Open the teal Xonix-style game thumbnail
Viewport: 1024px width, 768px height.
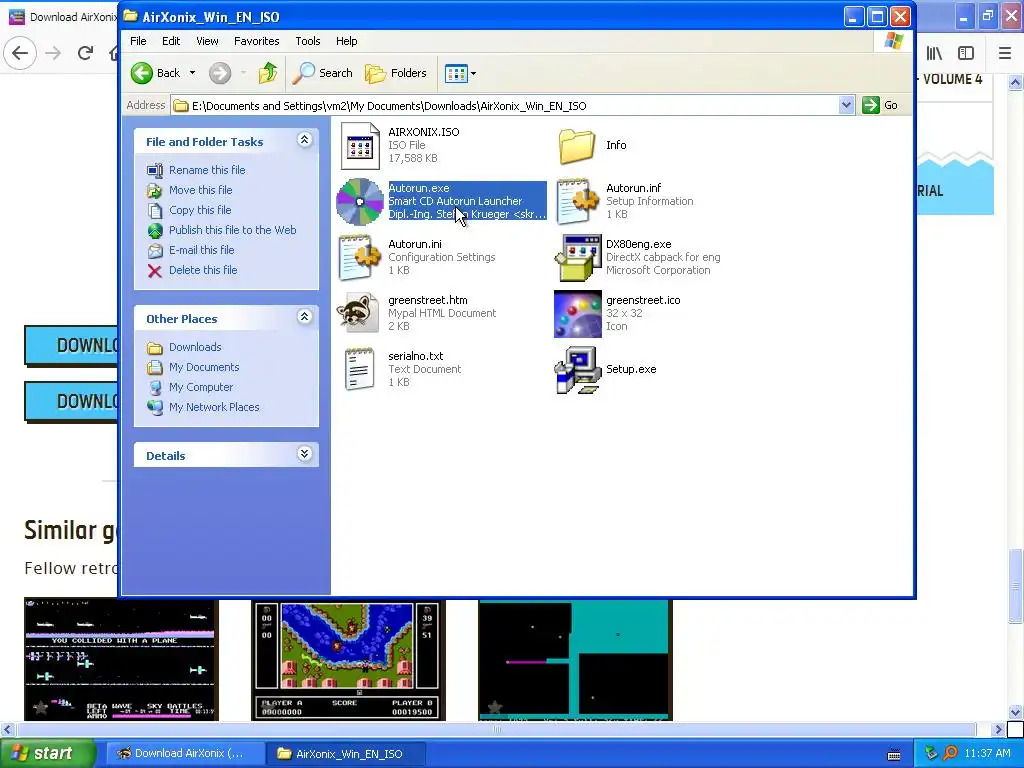point(575,661)
